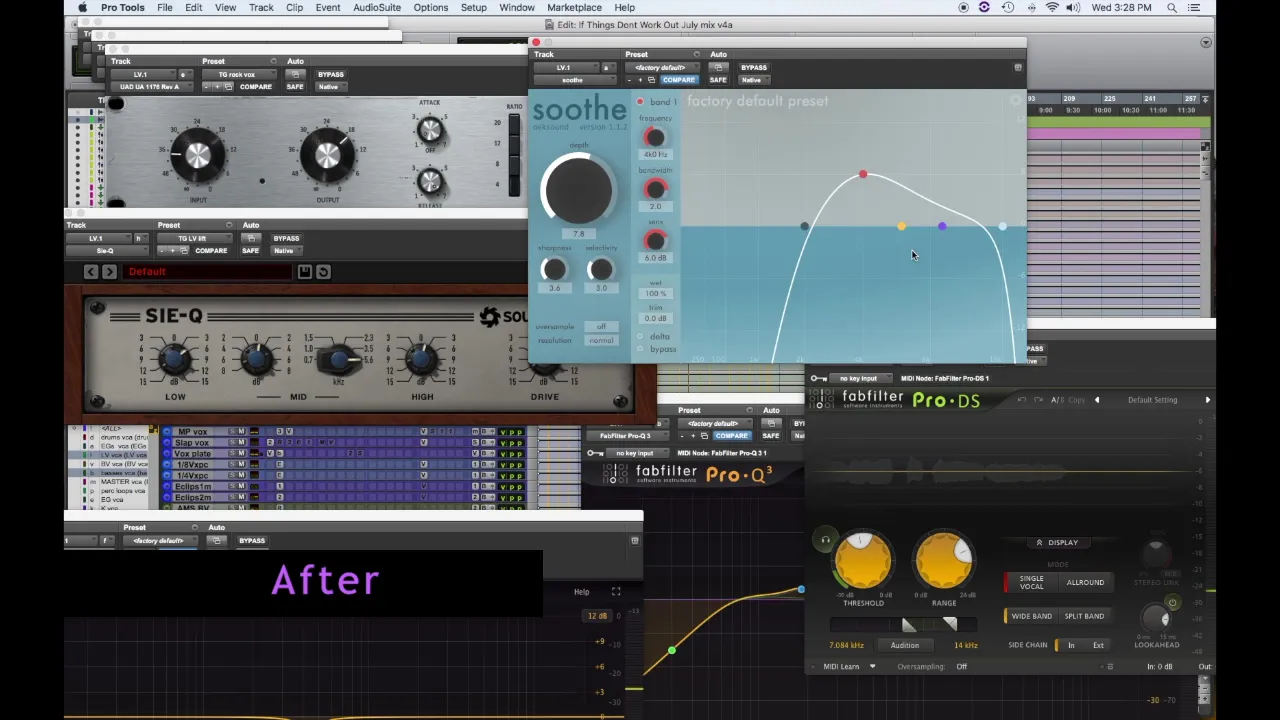
Task: Click the Pro-DS headphone audition icon
Action: point(825,541)
